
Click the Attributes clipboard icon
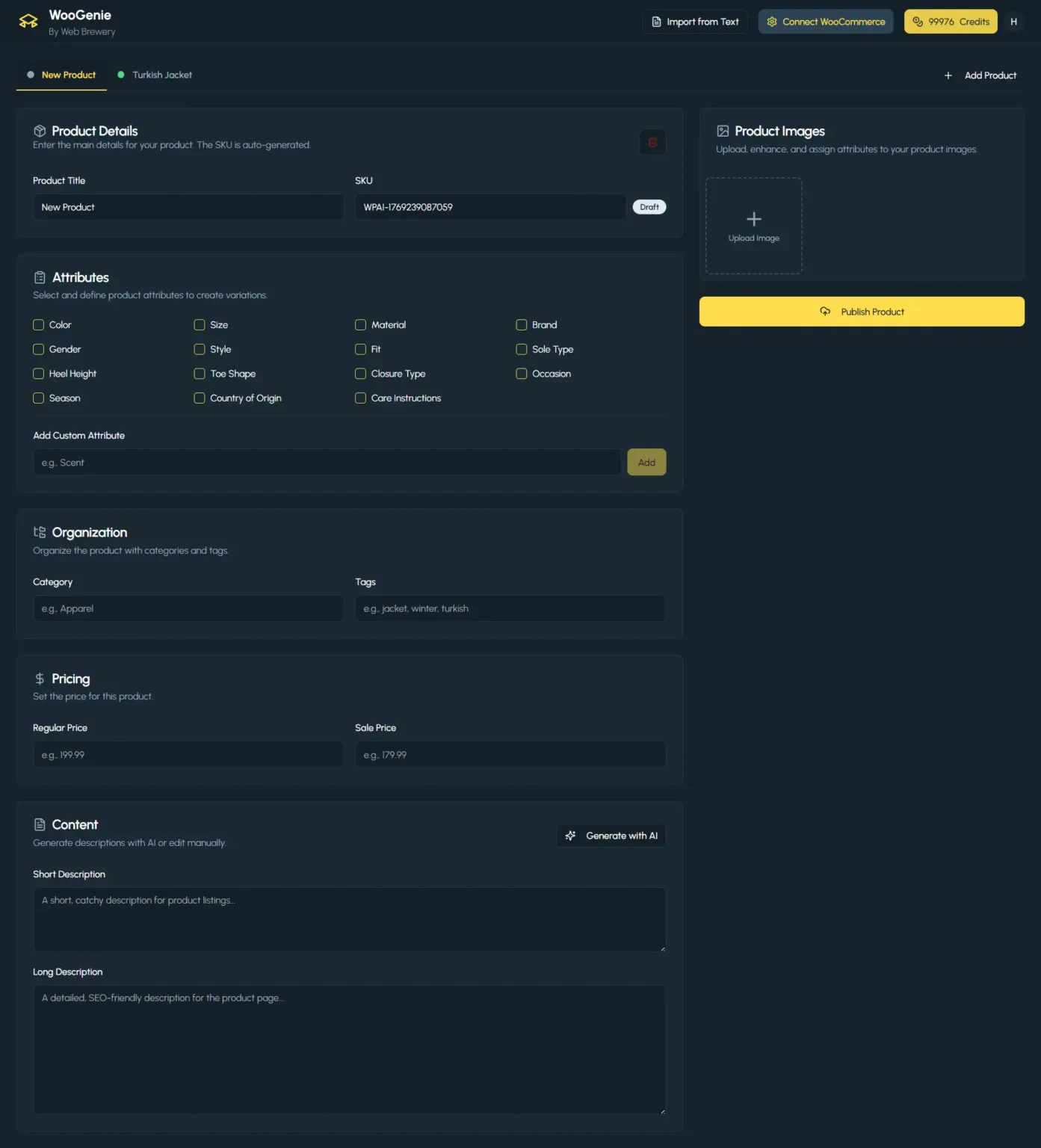pyautogui.click(x=40, y=277)
